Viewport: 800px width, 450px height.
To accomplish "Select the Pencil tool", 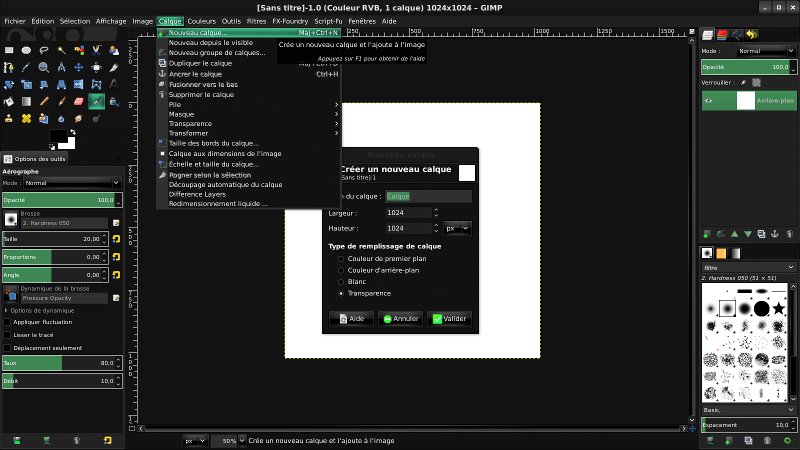I will [44, 102].
